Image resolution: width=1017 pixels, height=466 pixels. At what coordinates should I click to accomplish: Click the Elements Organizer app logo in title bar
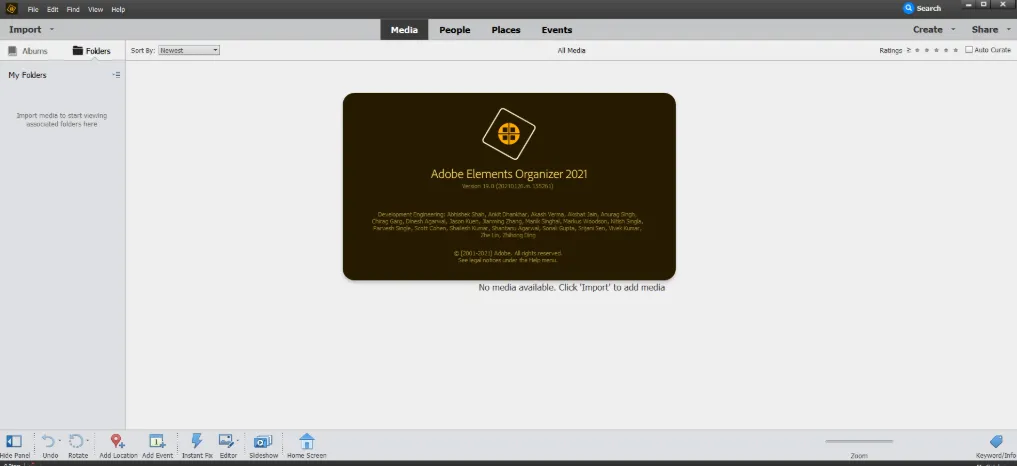click(x=10, y=9)
